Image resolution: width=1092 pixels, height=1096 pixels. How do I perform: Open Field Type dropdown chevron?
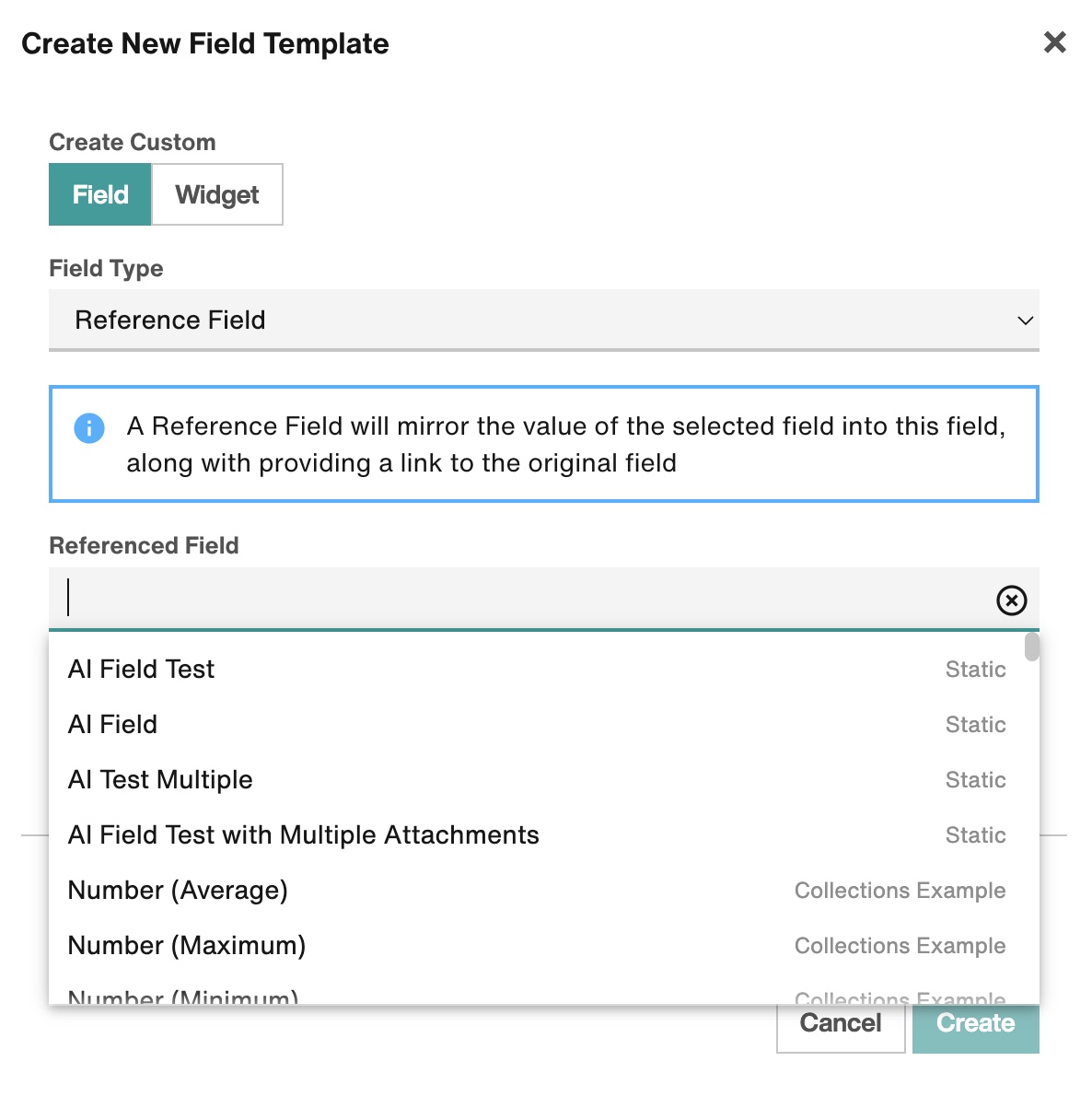(1024, 321)
